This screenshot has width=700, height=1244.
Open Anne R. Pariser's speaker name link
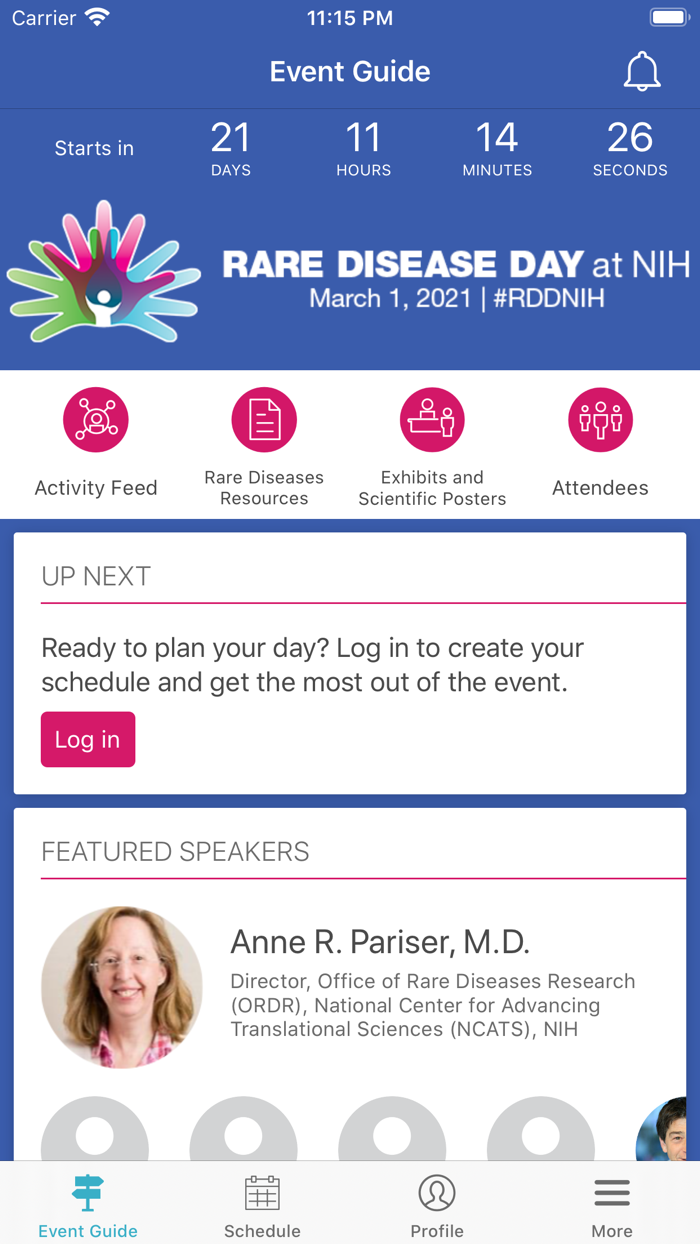tap(380, 942)
